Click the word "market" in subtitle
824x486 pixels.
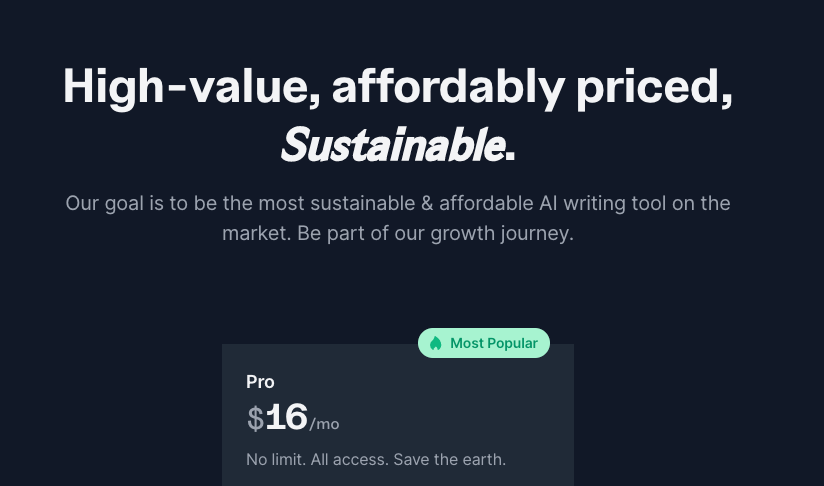tap(255, 235)
